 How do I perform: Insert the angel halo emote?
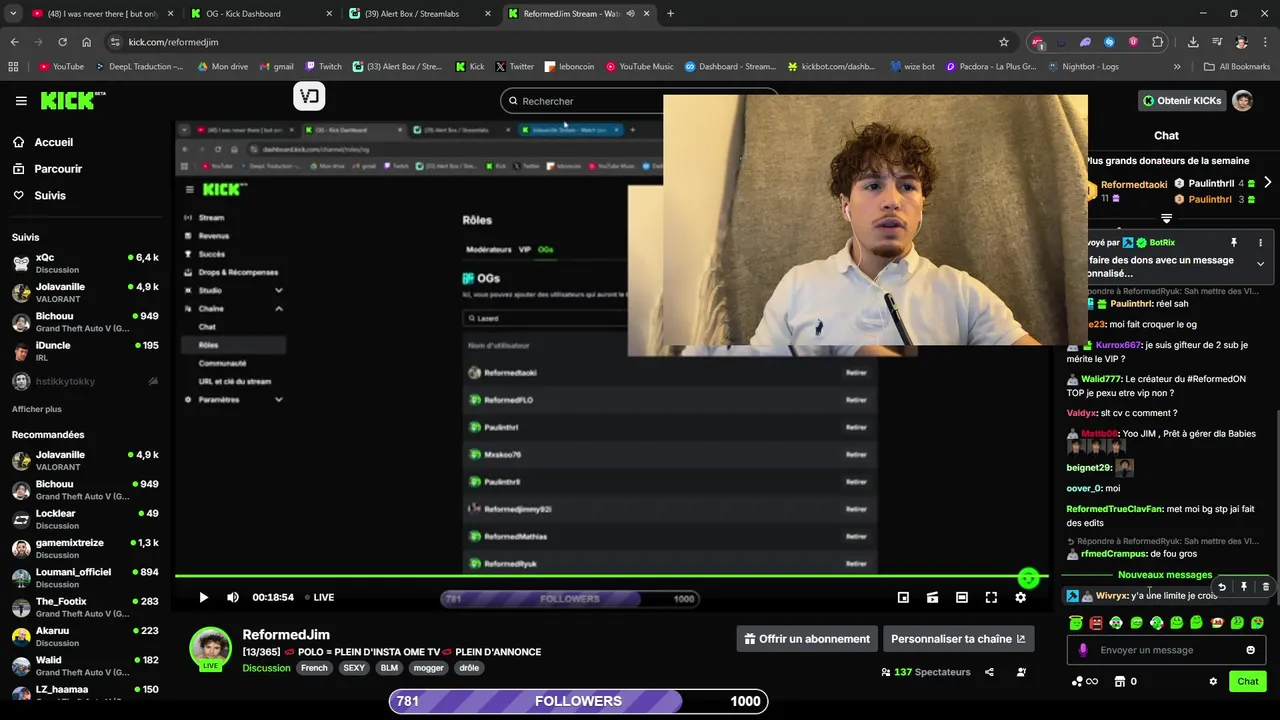(x=1076, y=622)
